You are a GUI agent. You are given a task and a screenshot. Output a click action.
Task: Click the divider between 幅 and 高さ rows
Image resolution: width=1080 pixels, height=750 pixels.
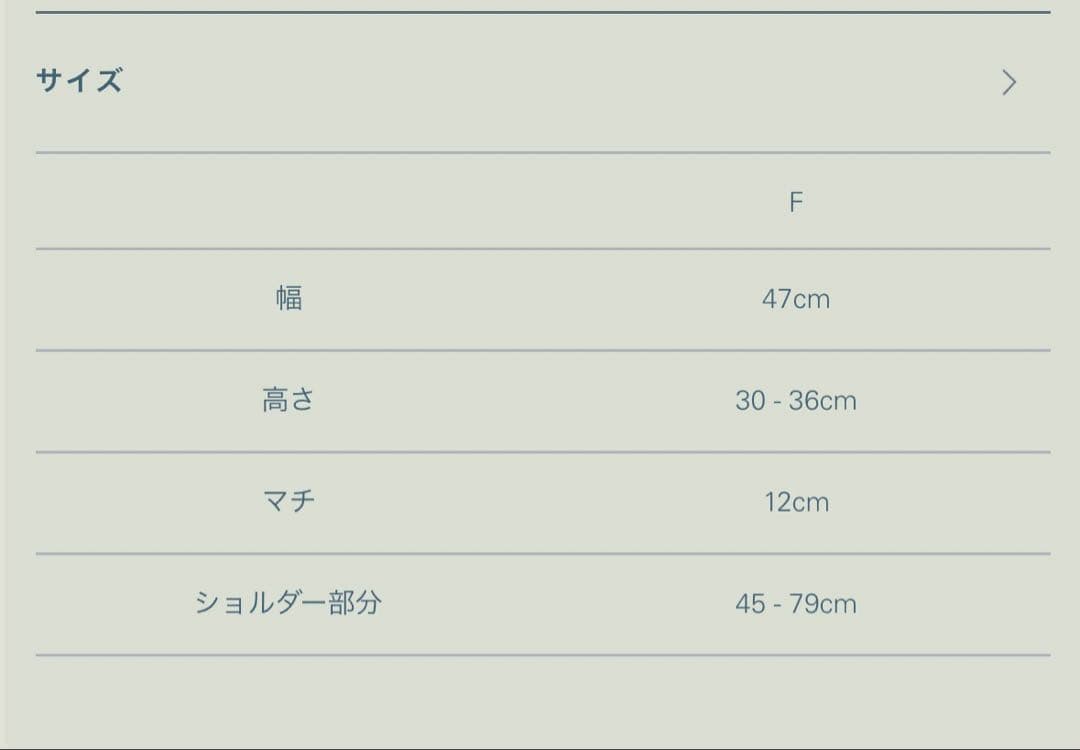point(543,350)
